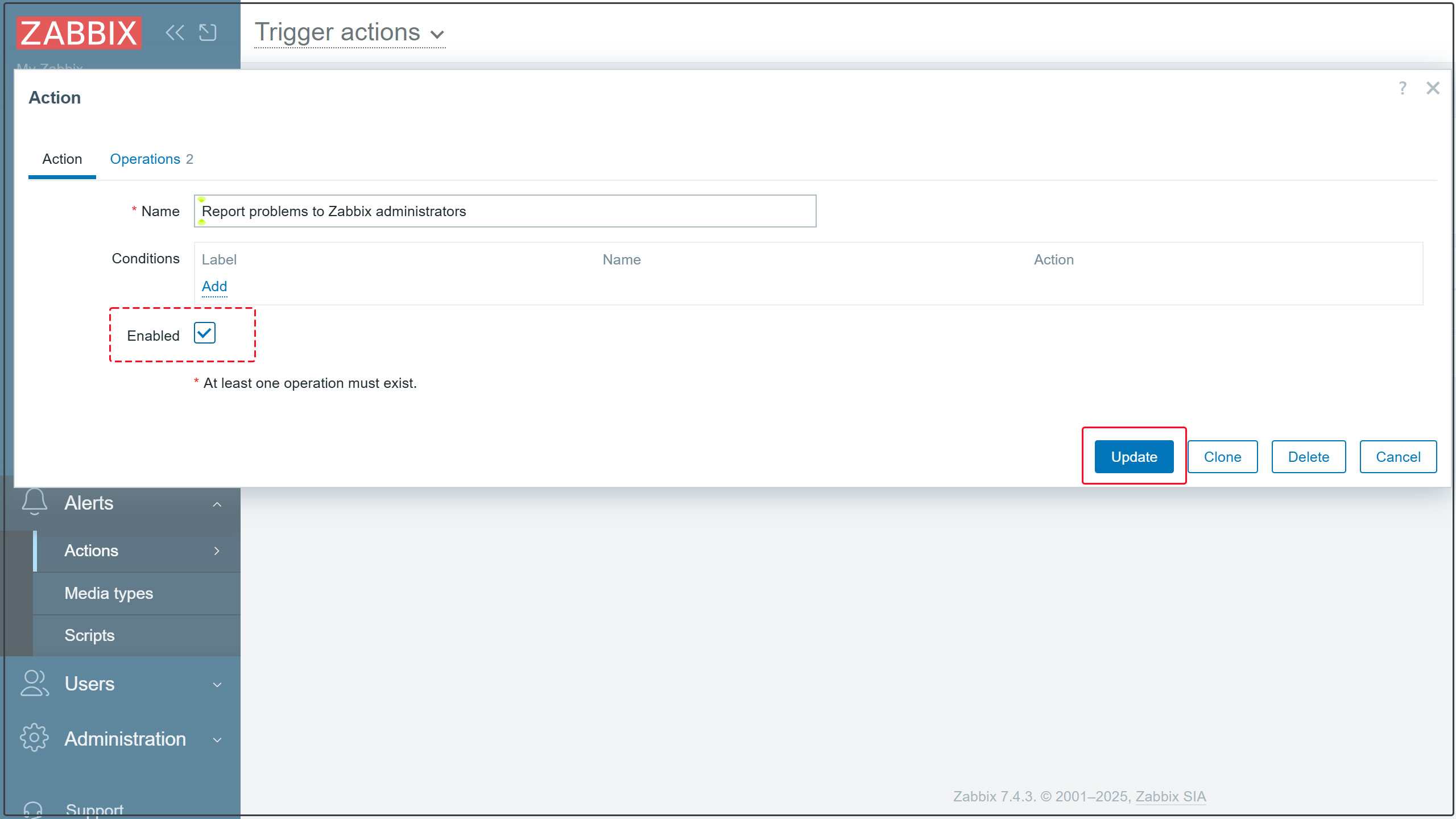Click the Zabbix logo
The height and width of the screenshot is (819, 1456).
pos(79,33)
